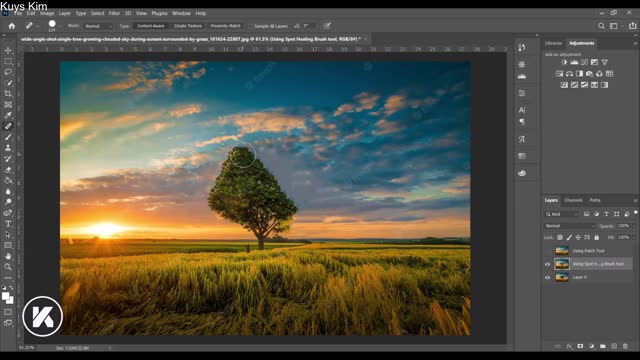Select the Using Patch Tool layer thumbnail
Viewport: 640px width, 360px height.
(562, 251)
